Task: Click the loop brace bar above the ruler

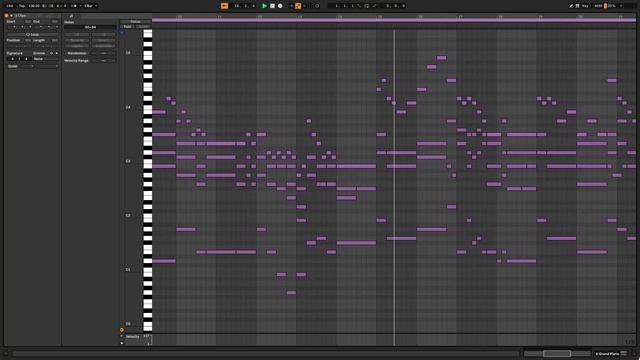Action: click(394, 20)
